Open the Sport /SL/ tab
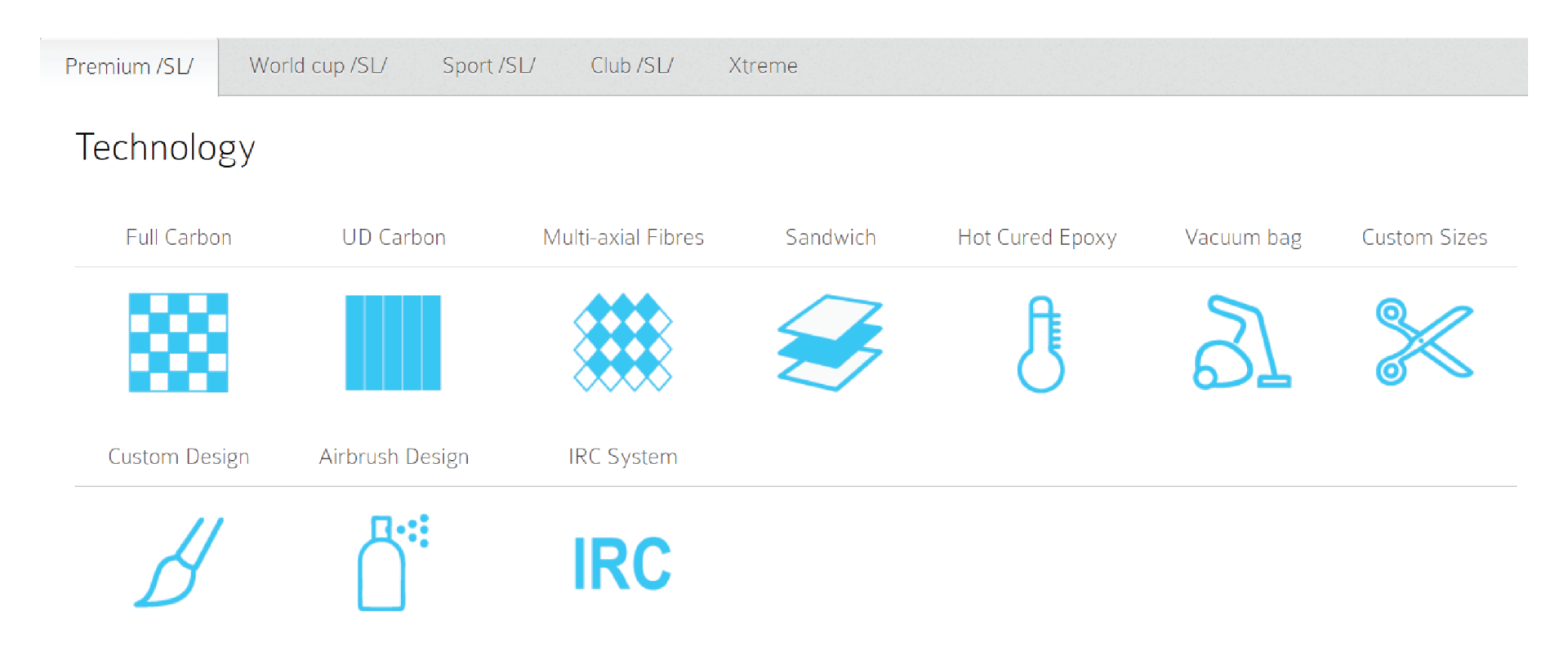 tap(488, 65)
